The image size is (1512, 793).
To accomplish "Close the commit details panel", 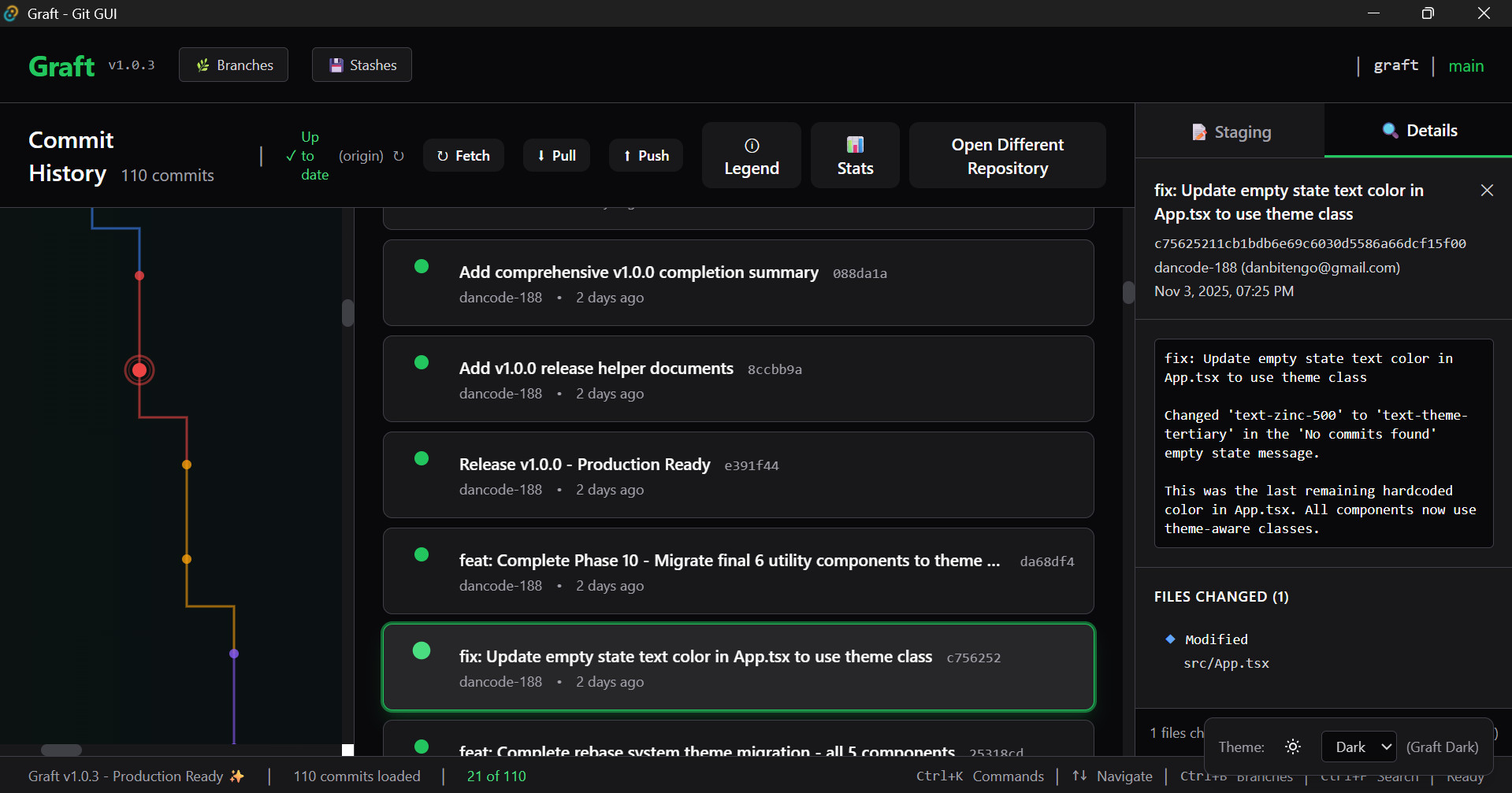I will pos(1487,191).
